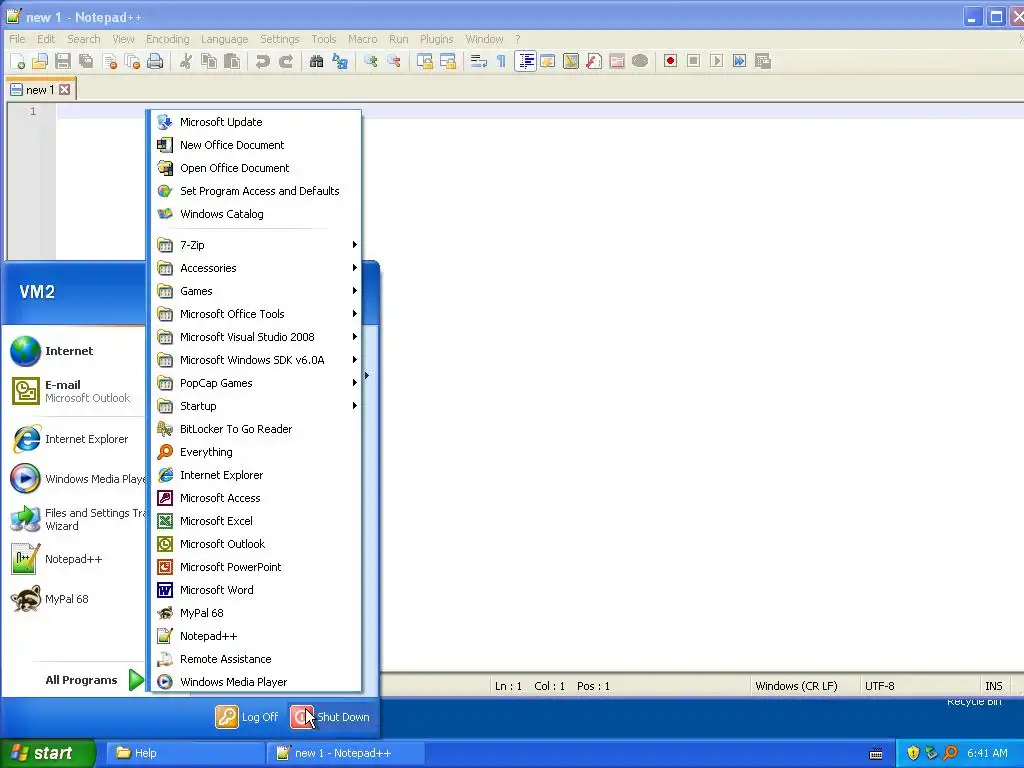Expand the Games folder
This screenshot has width=1024, height=768.
pyautogui.click(x=257, y=291)
